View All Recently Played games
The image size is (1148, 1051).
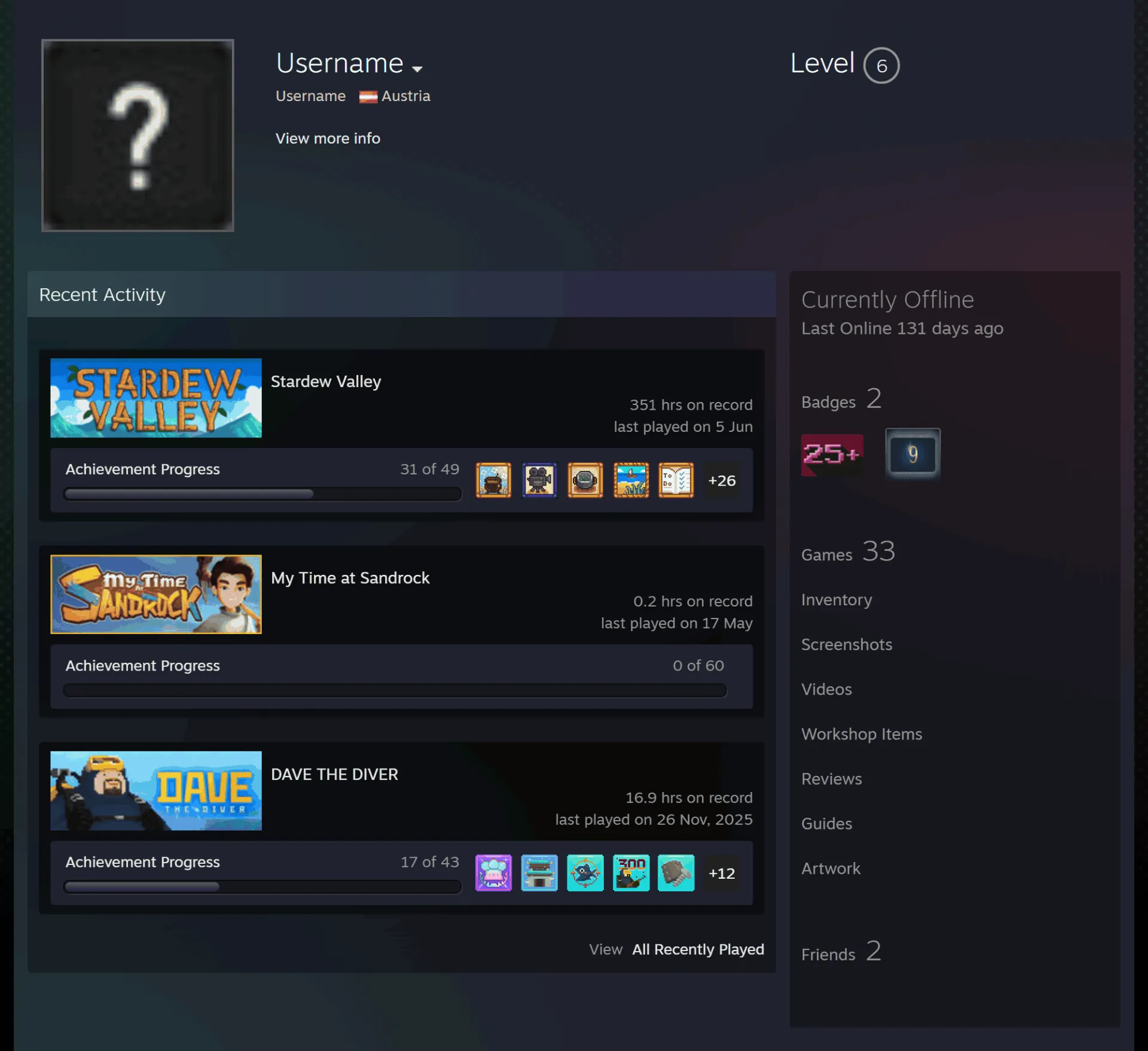[x=698, y=949]
